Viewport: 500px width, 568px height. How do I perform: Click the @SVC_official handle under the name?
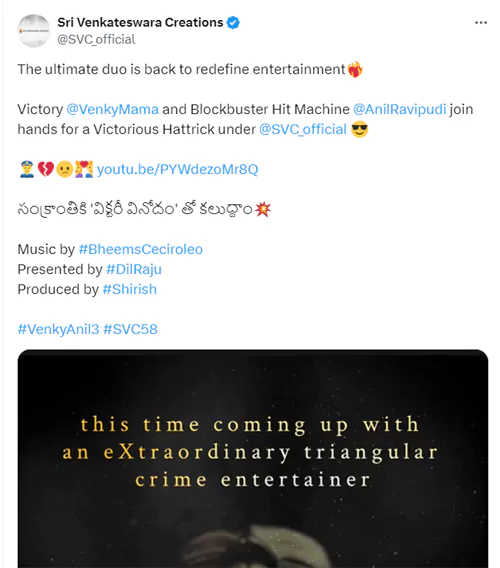tap(96, 39)
